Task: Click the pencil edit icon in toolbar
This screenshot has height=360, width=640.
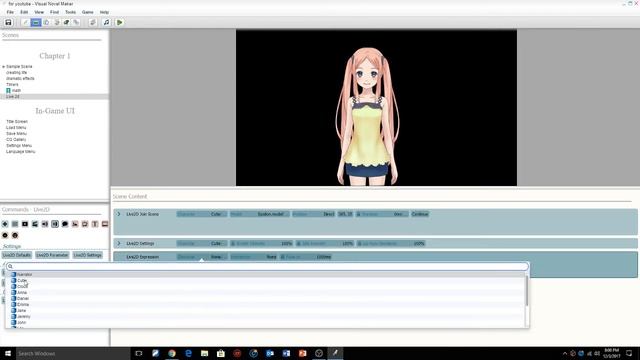Action: (x=25, y=22)
